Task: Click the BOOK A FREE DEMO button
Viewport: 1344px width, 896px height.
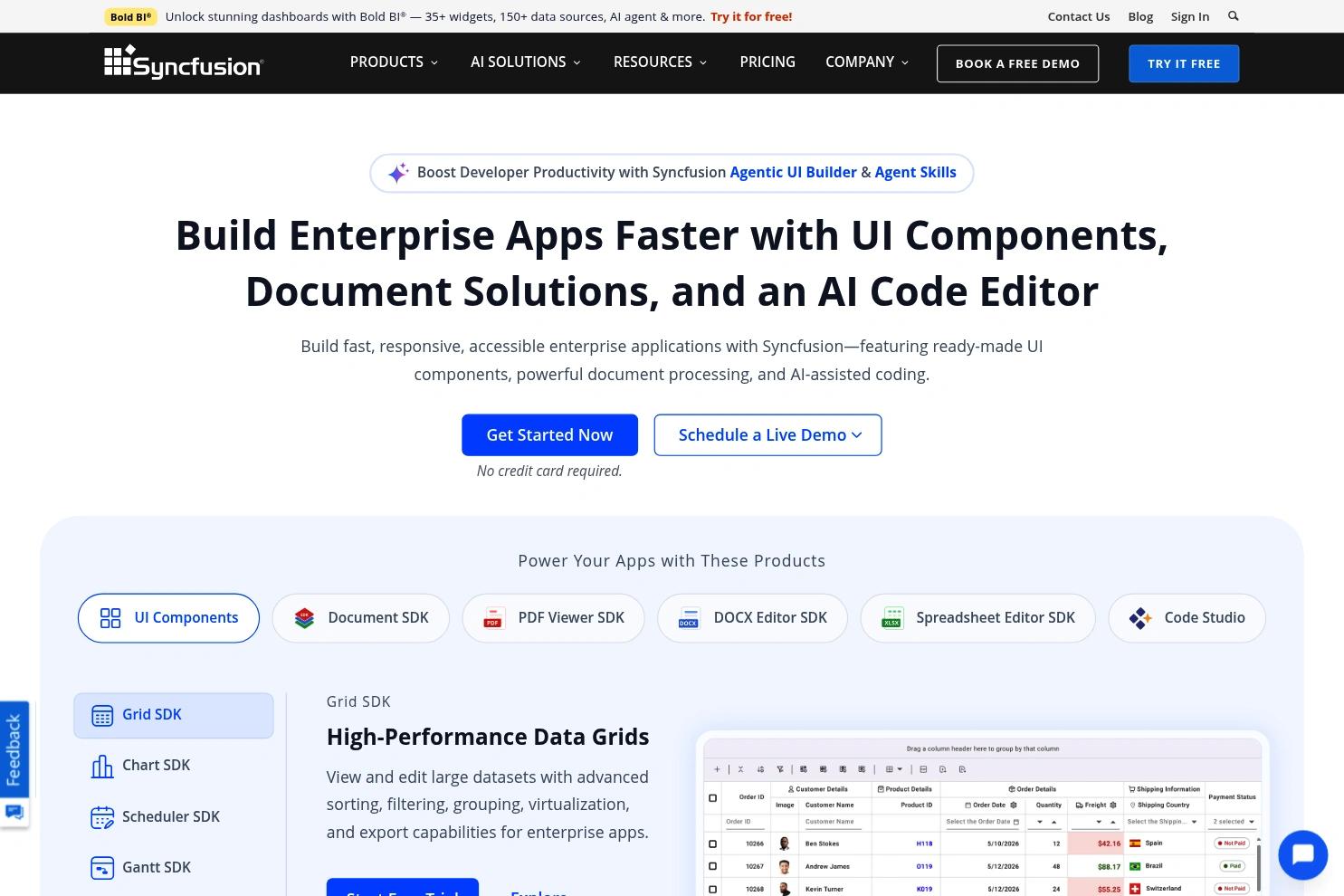Action: pyautogui.click(x=1017, y=63)
